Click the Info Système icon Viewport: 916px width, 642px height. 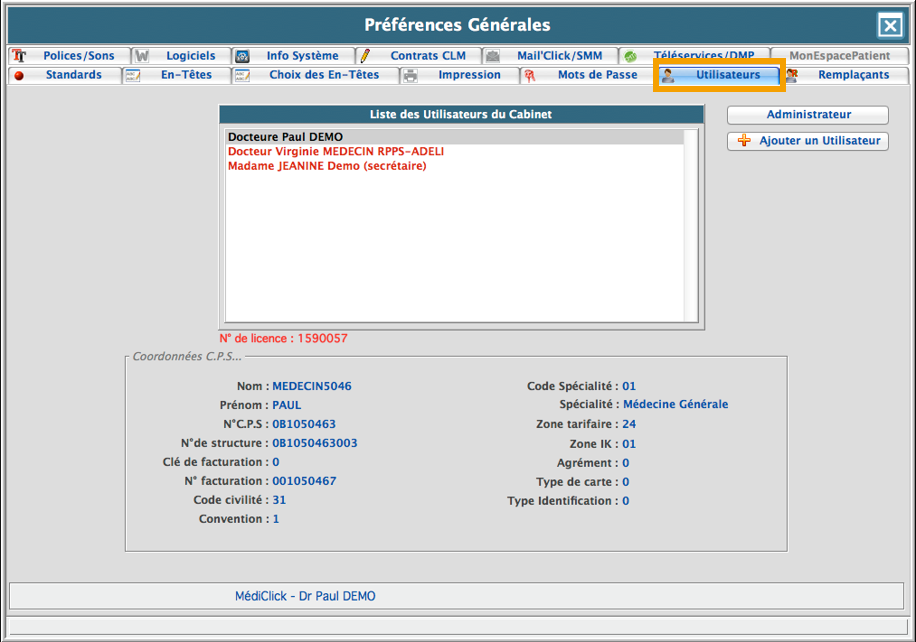coord(243,56)
